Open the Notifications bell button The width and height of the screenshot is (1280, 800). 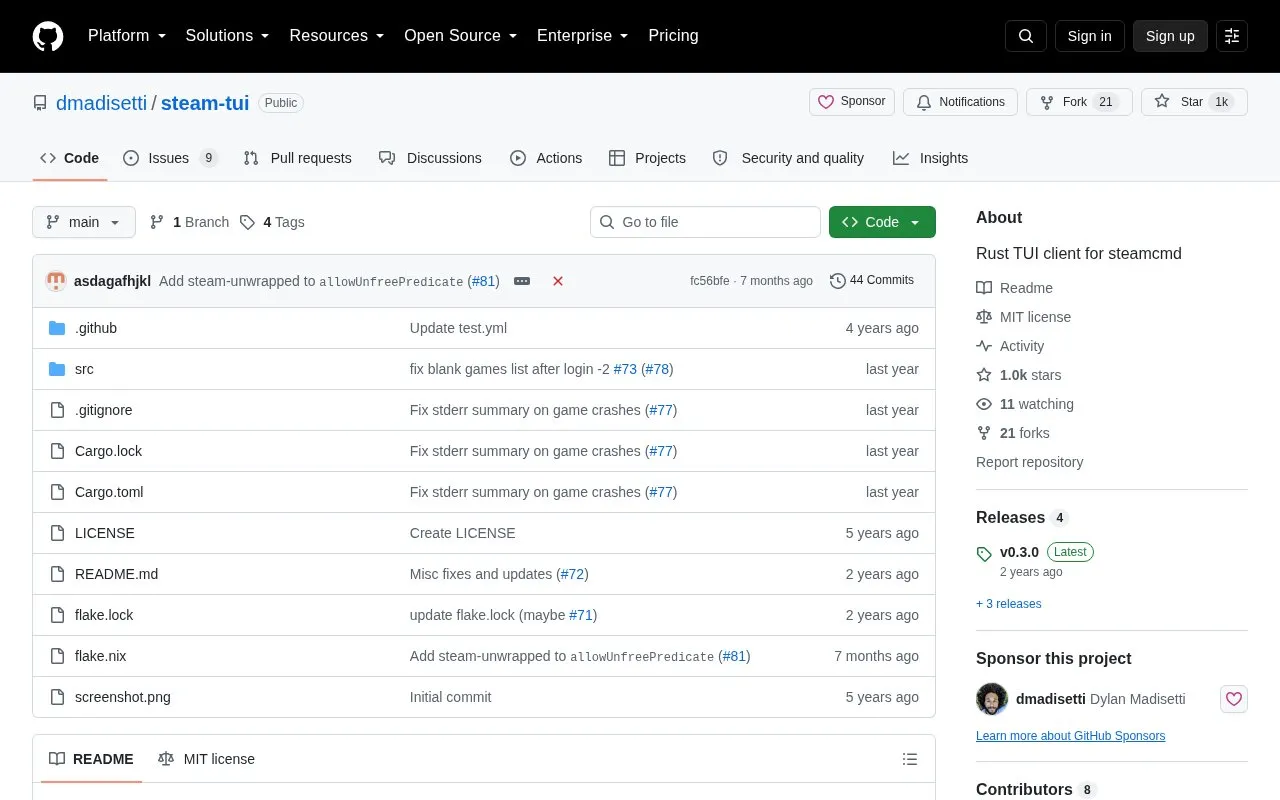[x=960, y=102]
